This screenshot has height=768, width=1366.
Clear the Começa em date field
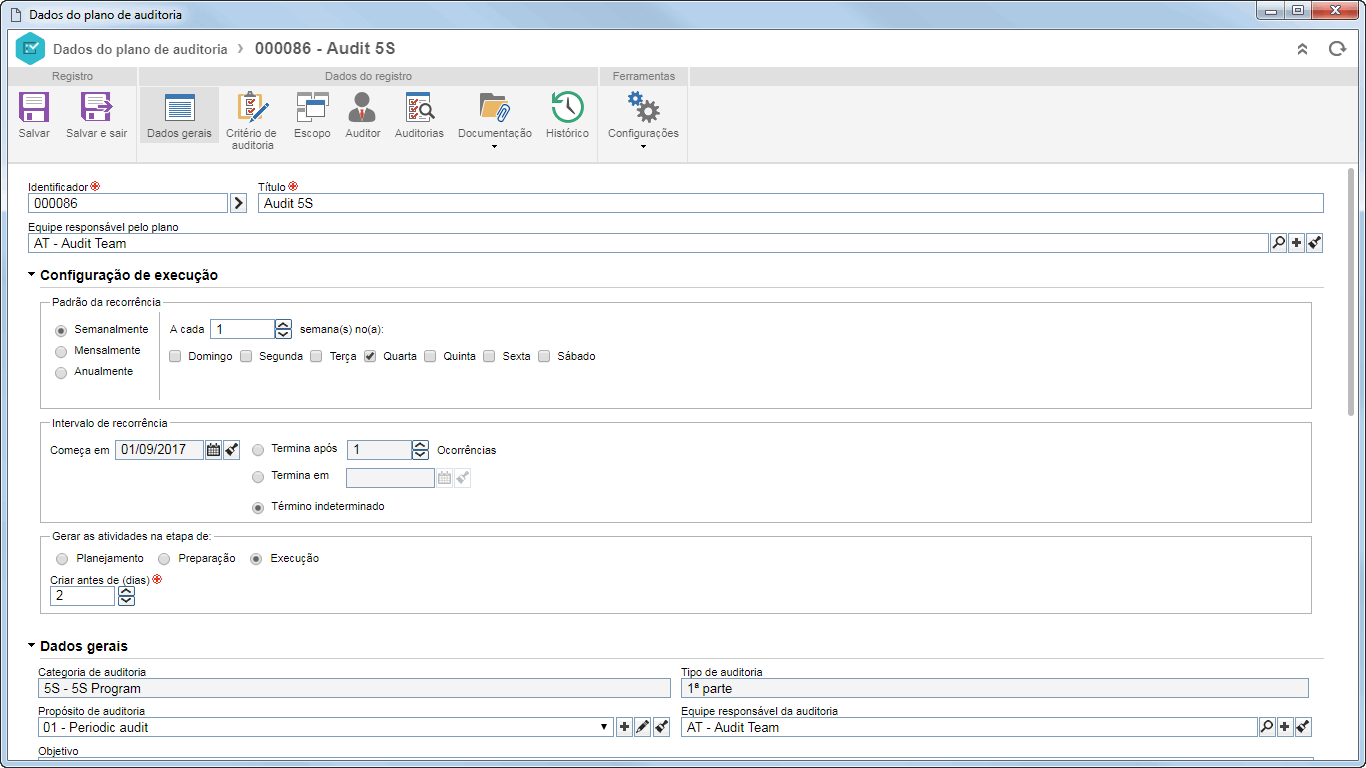pos(231,450)
